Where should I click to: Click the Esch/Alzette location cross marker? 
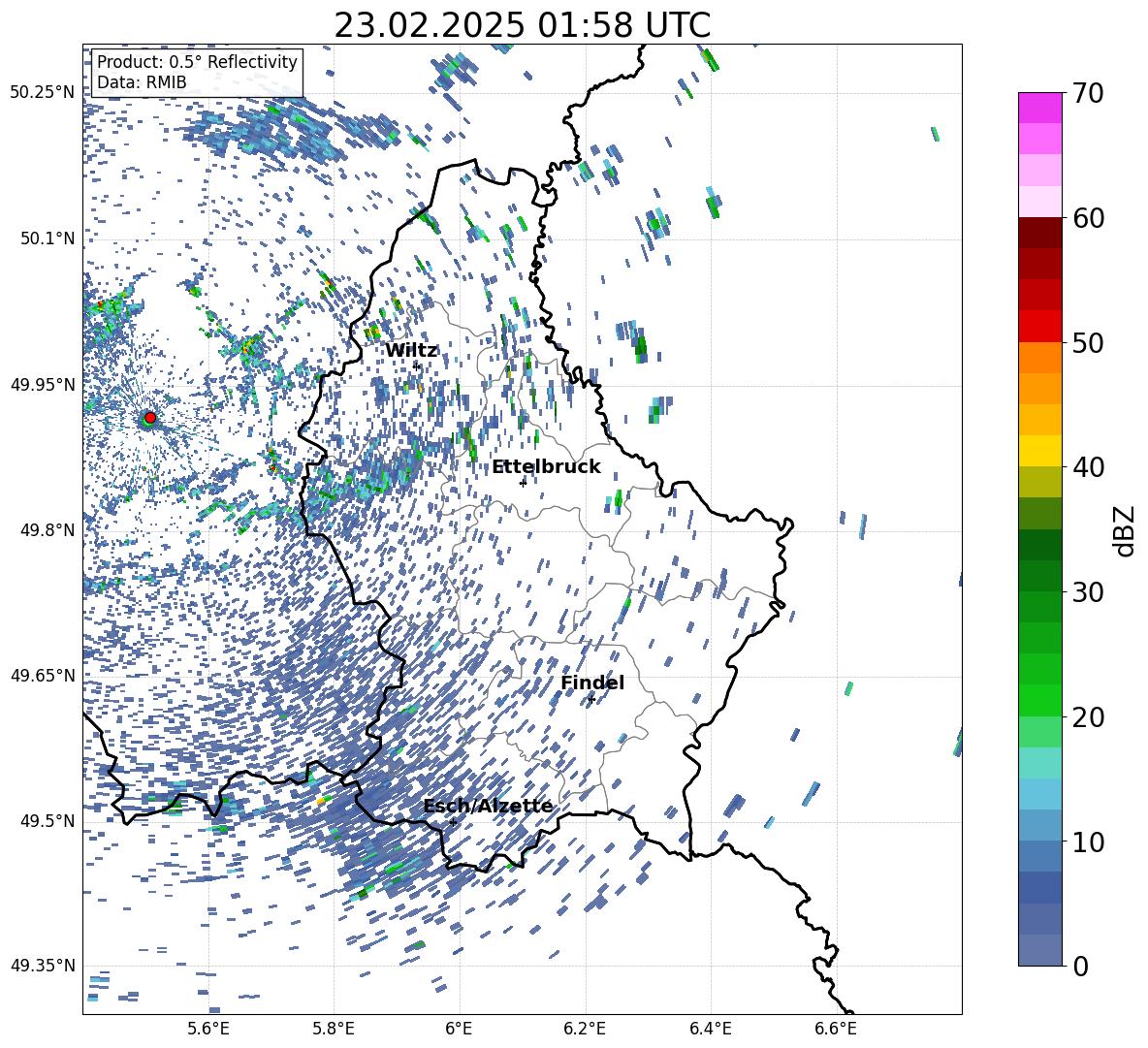click(x=453, y=822)
